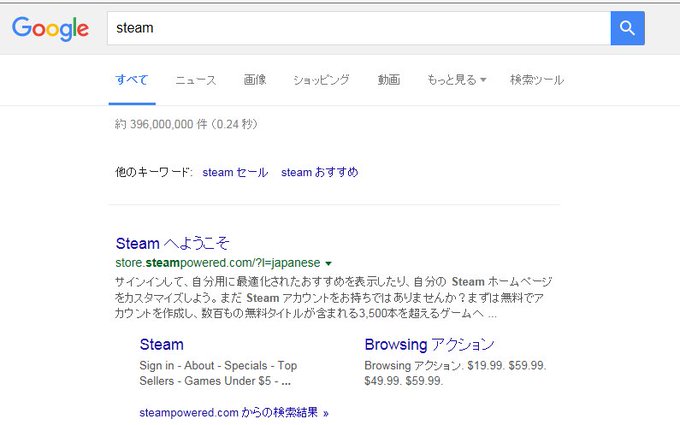Click the store.steampowered.com/?l=japanese URL text
680x425 pixels.
pos(218,263)
